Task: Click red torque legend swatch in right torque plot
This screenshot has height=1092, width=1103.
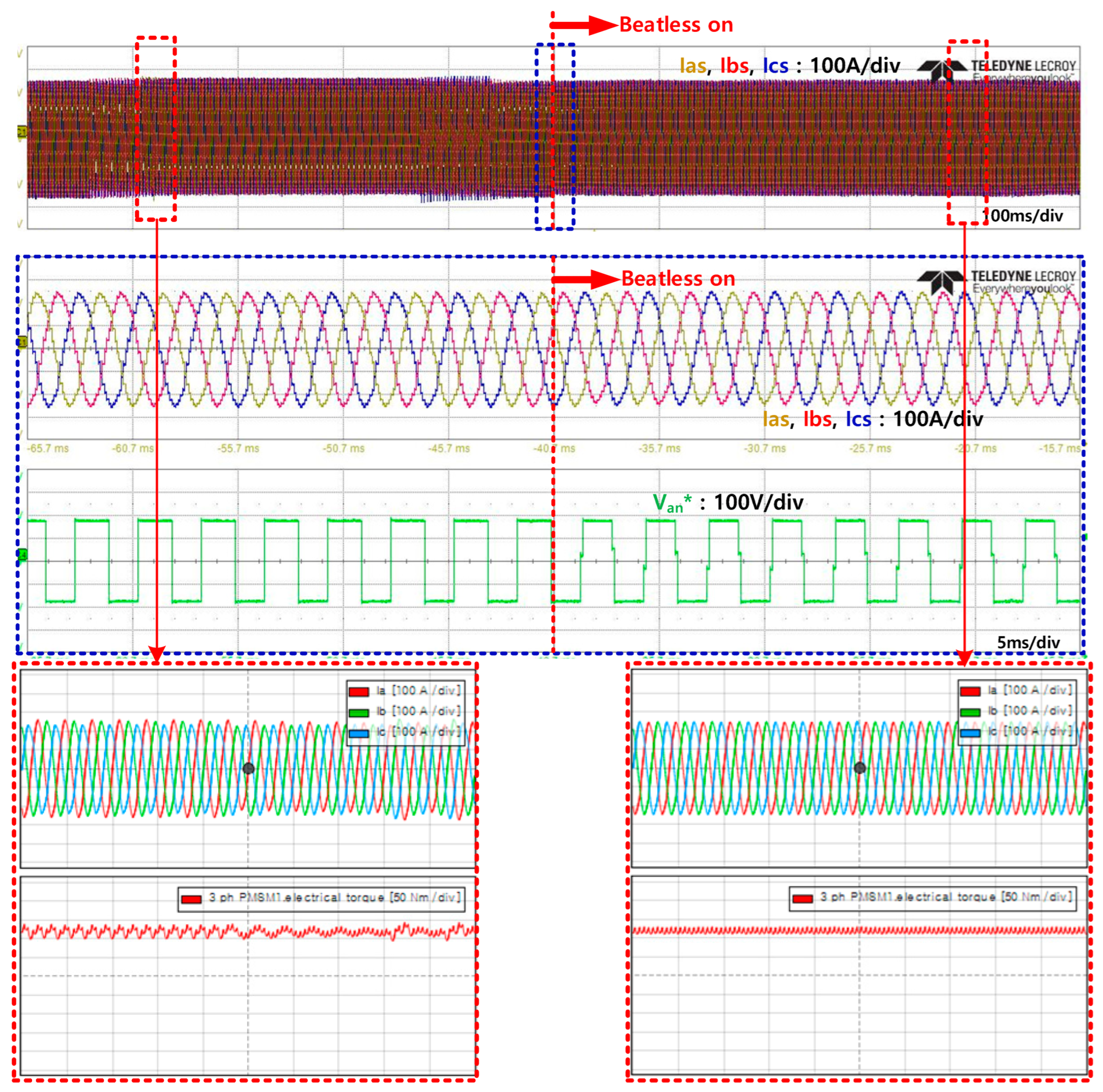Action: (803, 899)
